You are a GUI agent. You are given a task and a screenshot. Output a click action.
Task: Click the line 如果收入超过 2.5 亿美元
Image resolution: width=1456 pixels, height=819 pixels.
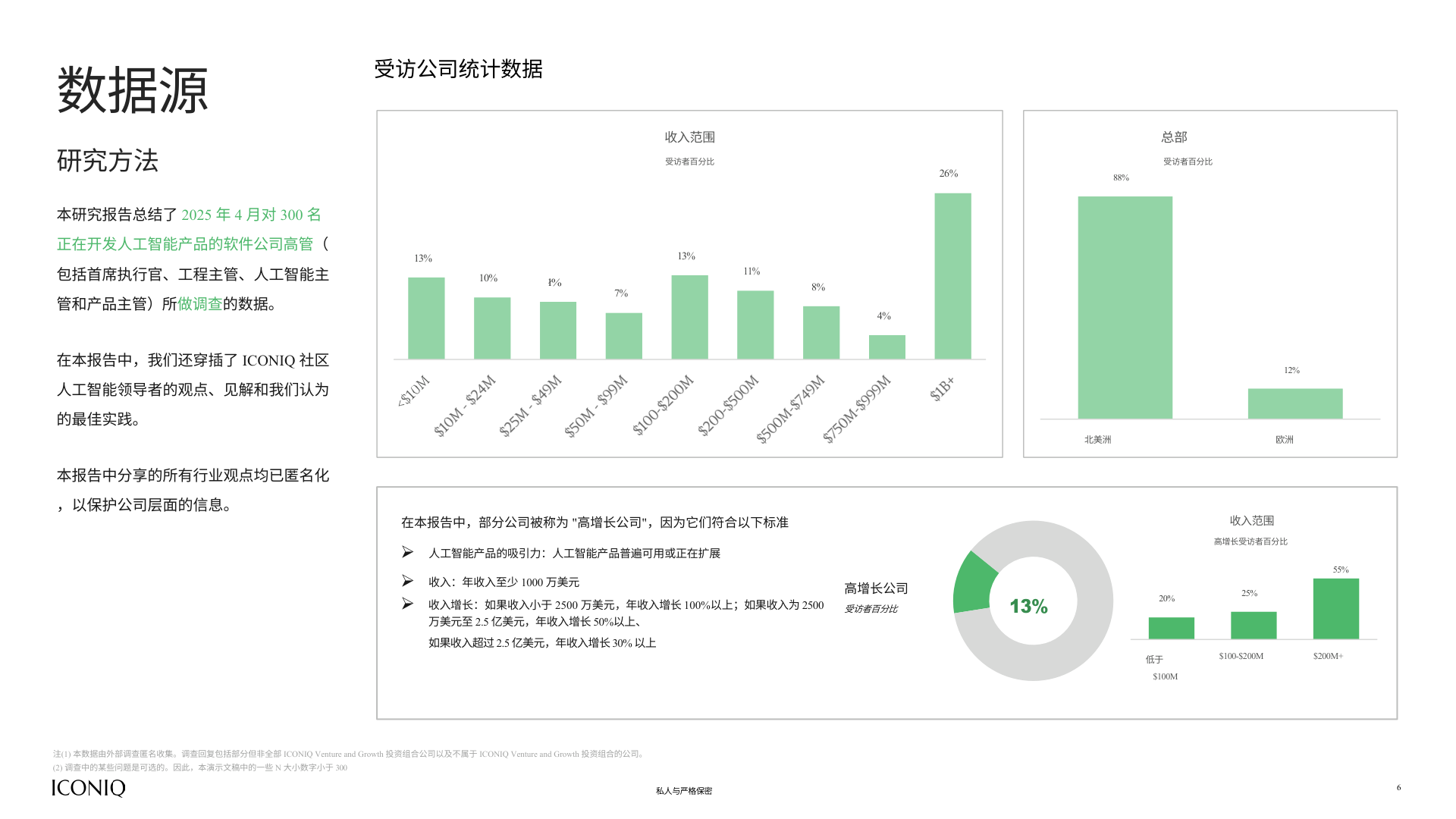542,643
